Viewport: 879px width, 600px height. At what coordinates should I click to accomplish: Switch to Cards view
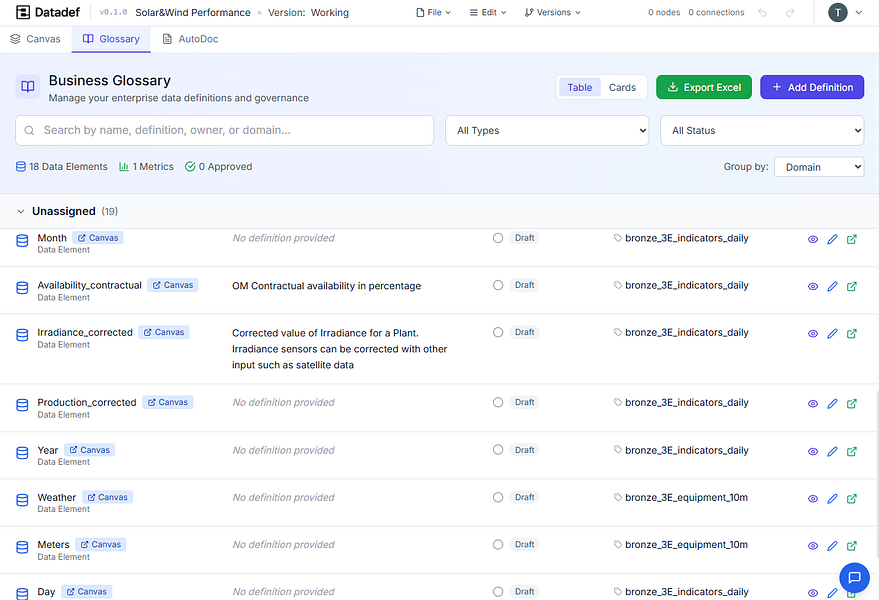pyautogui.click(x=622, y=87)
